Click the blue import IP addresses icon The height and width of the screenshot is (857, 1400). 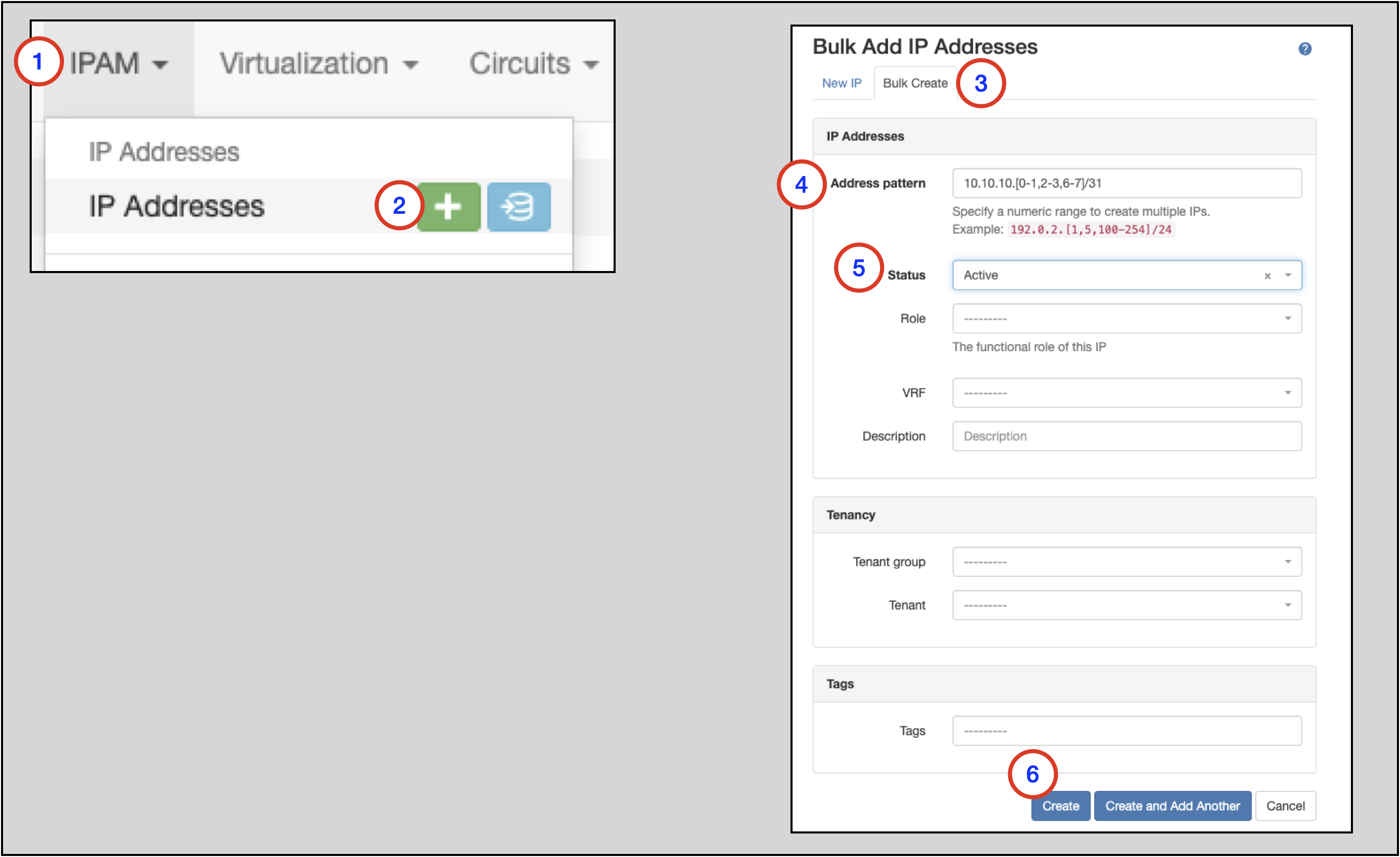pyautogui.click(x=518, y=207)
